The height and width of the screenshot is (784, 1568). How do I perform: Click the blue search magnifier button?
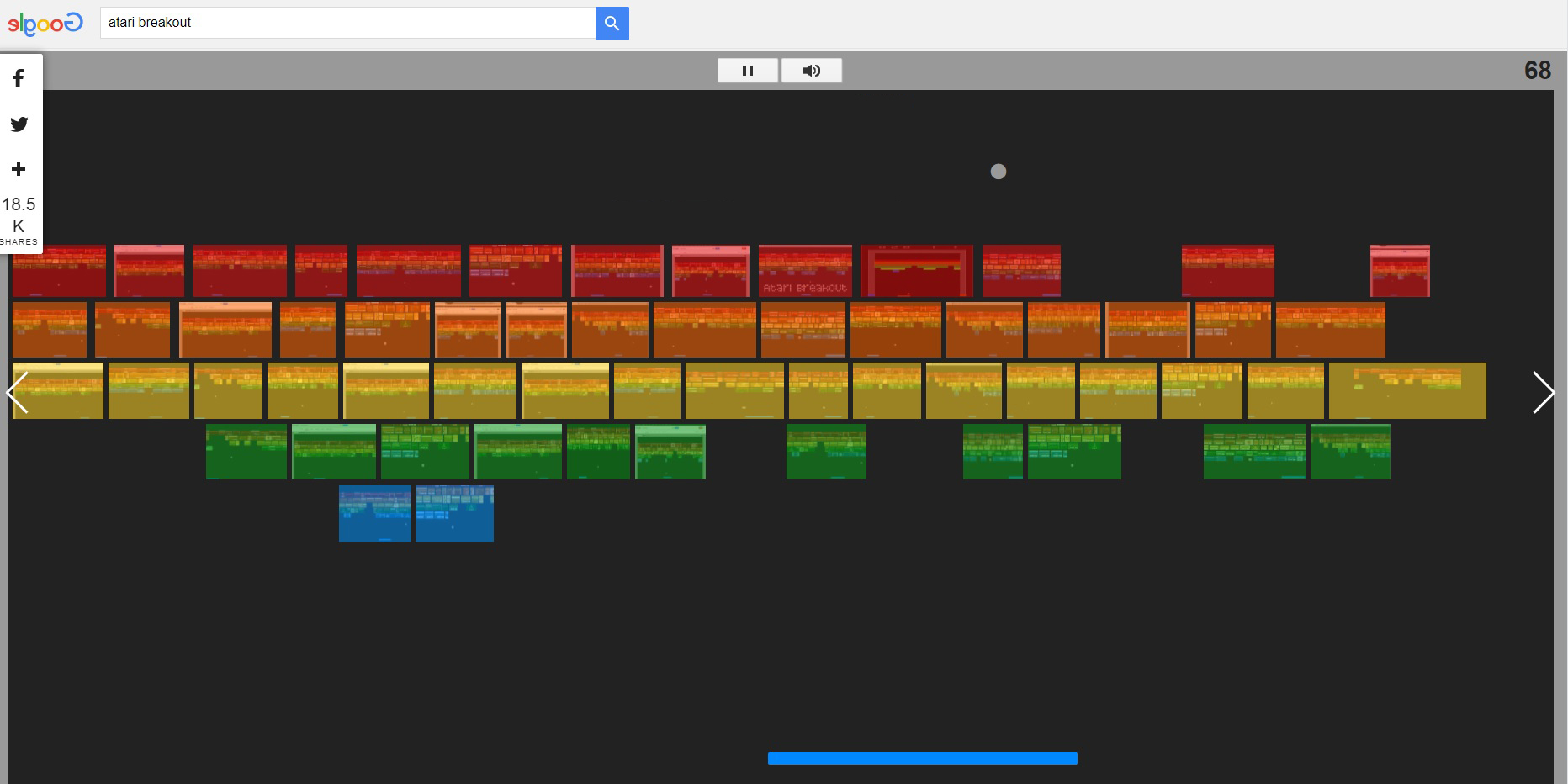click(612, 24)
